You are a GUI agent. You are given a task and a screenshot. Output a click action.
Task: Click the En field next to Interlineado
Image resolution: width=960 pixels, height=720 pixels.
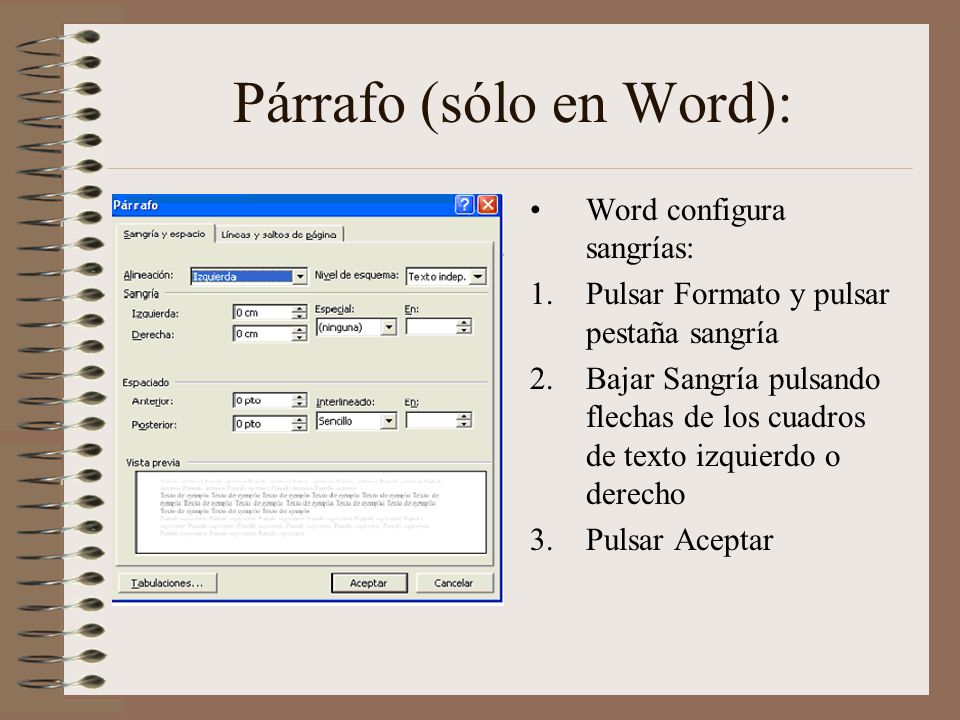tap(431, 421)
